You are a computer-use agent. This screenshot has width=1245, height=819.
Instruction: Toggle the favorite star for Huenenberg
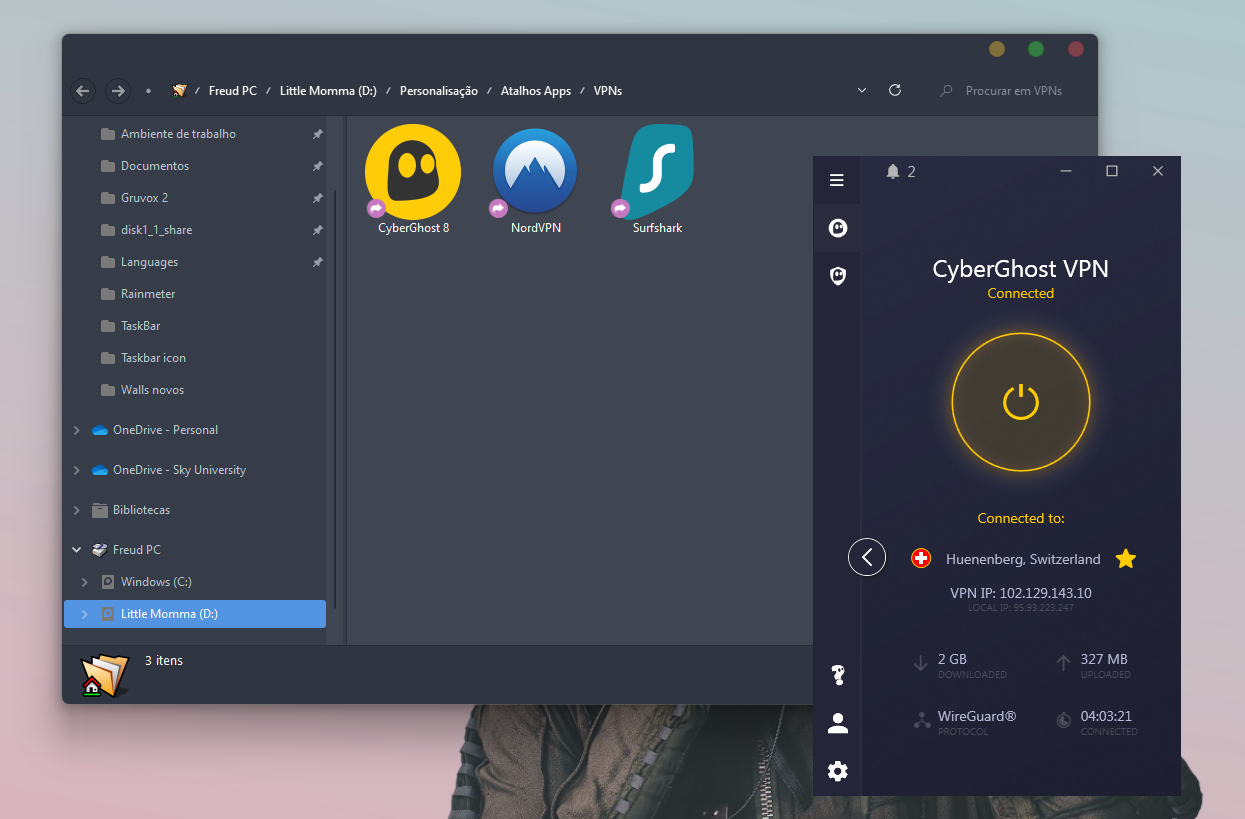tap(1126, 559)
